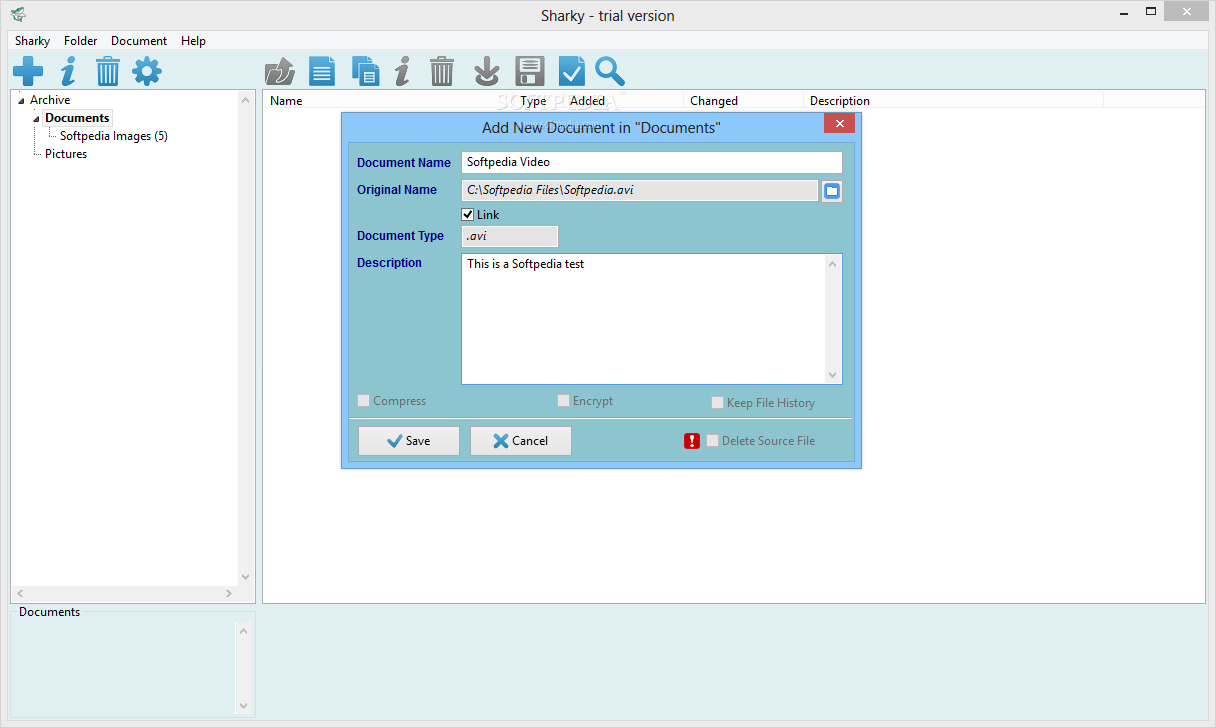Toggle Keep File History checkbox
This screenshot has width=1216, height=728.
point(718,403)
